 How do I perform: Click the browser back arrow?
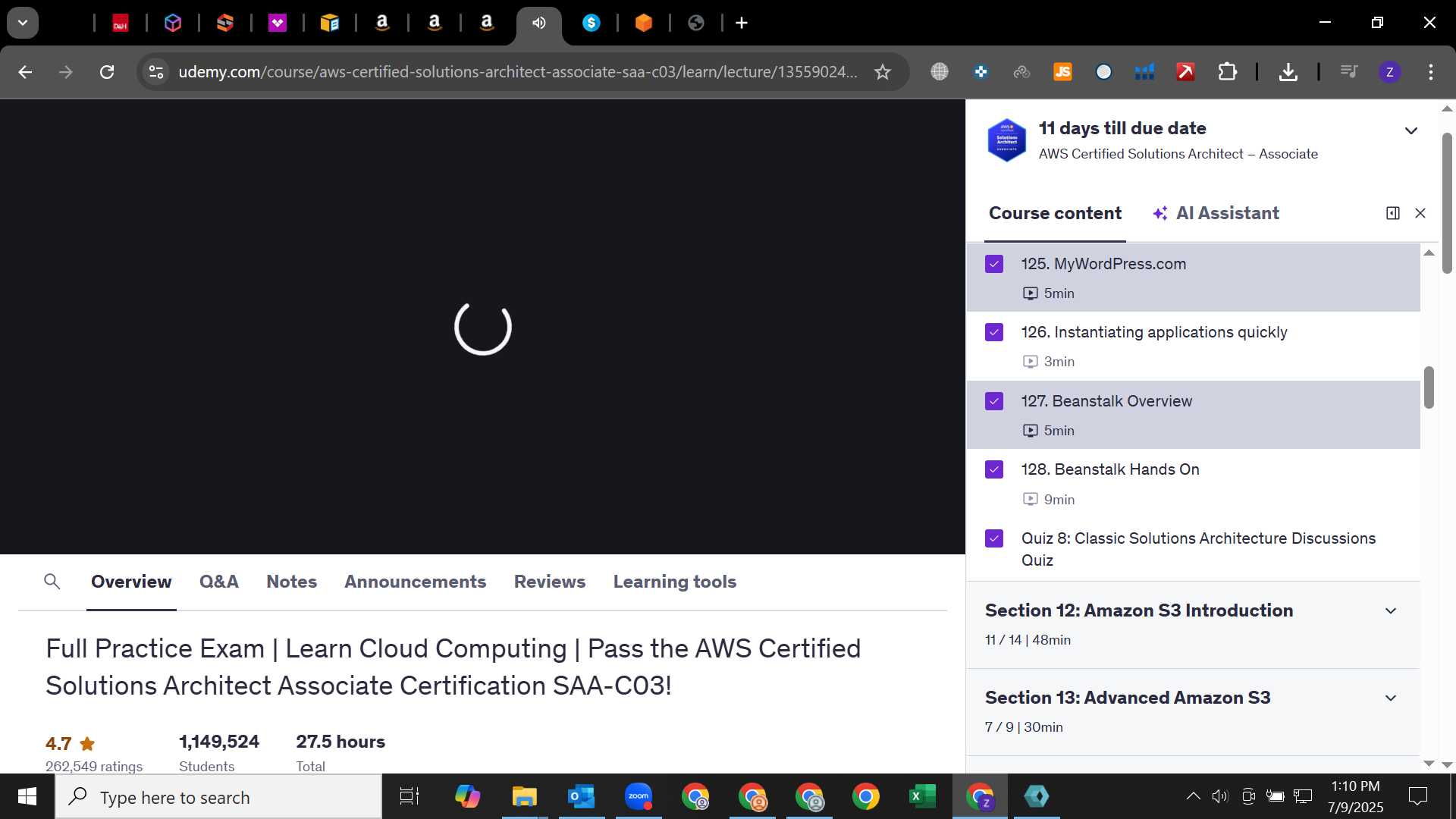pos(25,72)
